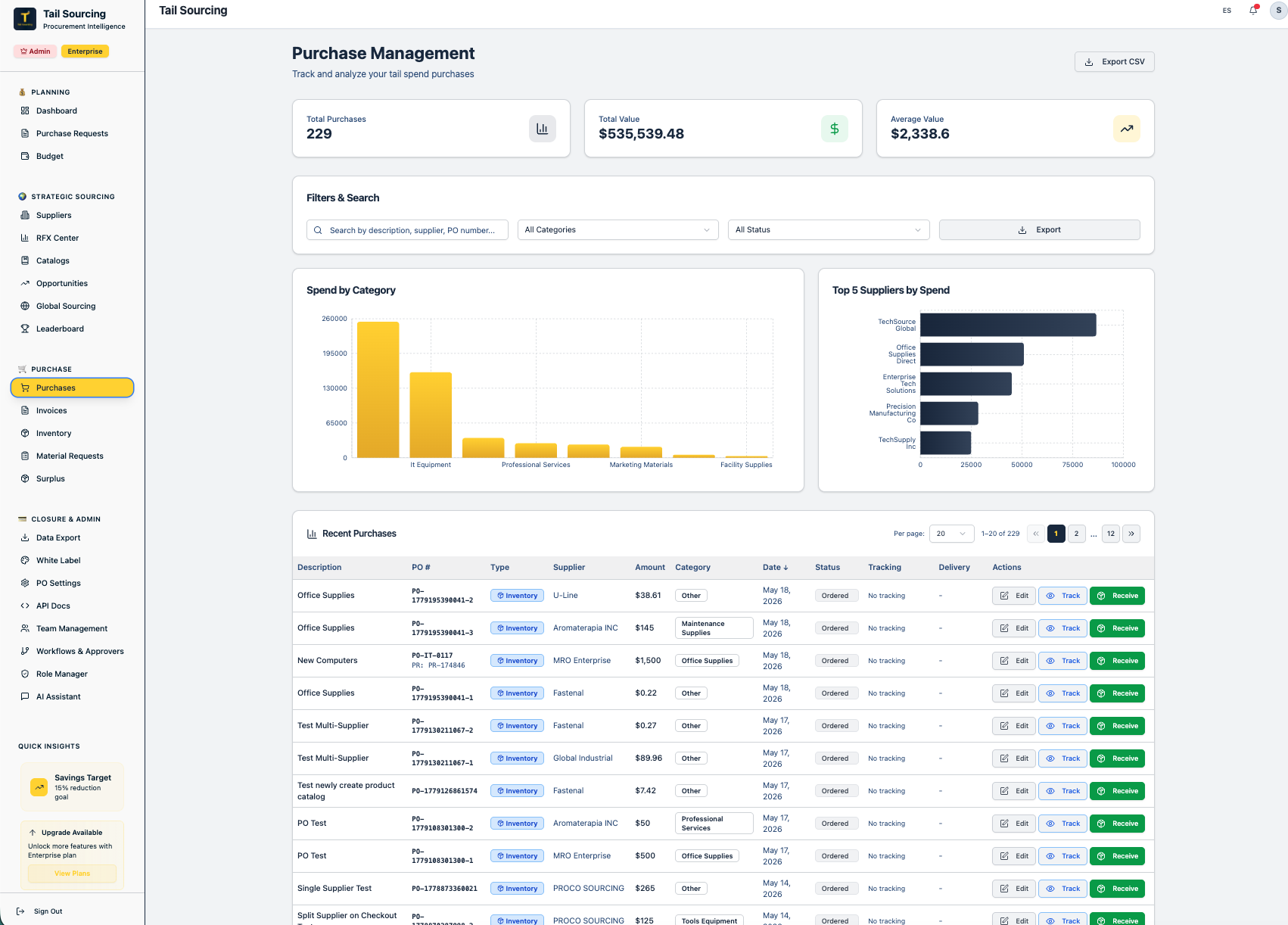
Task: Click the Export CSV button
Action: (1114, 62)
